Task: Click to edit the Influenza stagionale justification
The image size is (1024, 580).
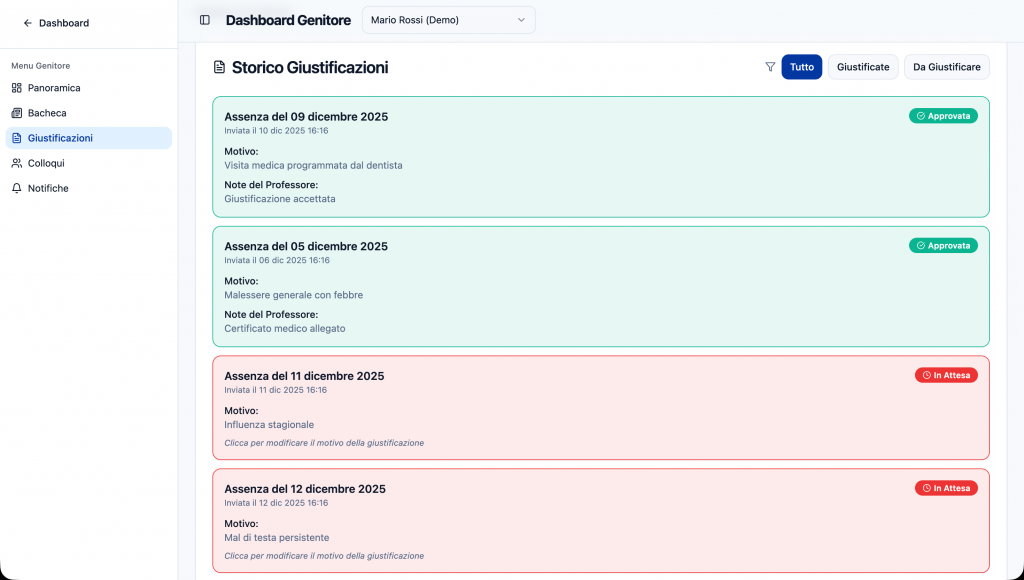Action: click(325, 442)
